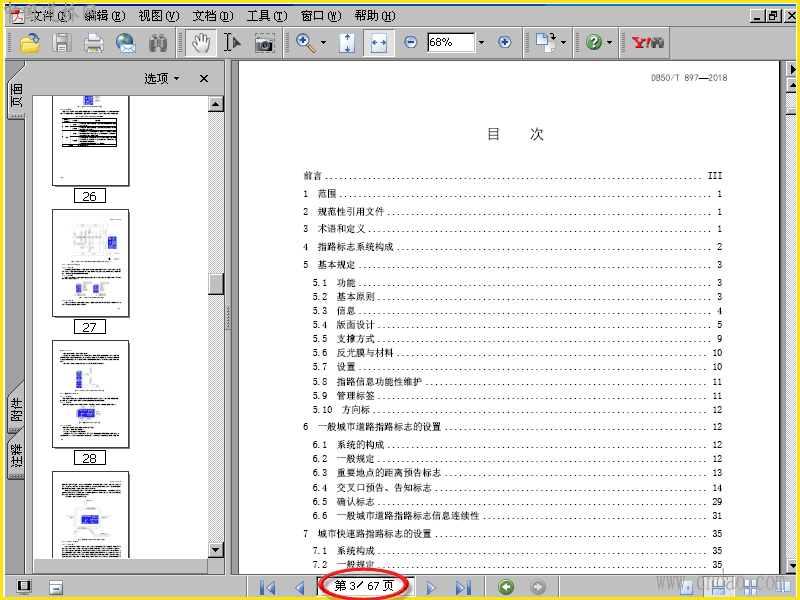Switch to the 注释 comments tab
The width and height of the screenshot is (800, 600).
16,455
